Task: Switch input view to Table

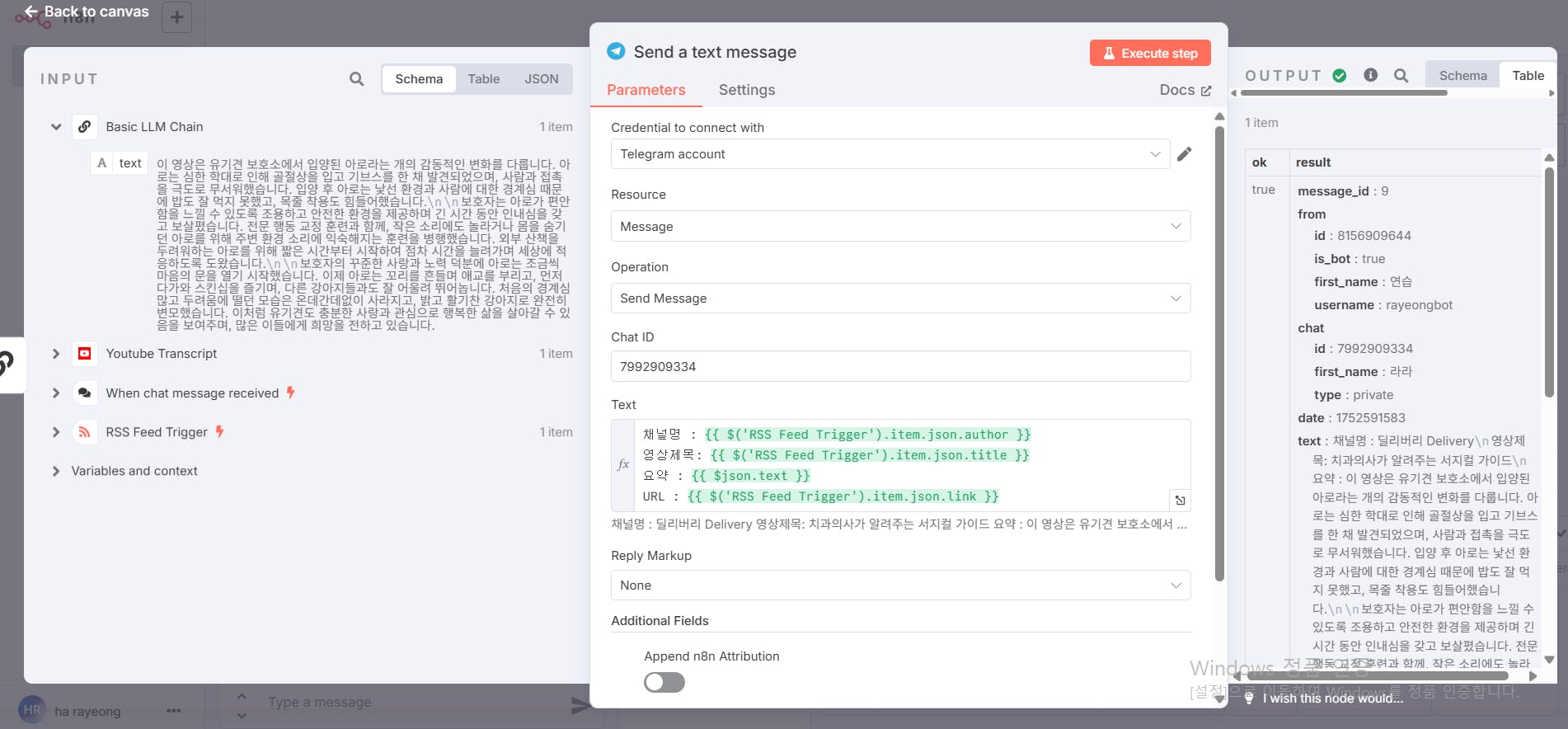Action: [484, 79]
